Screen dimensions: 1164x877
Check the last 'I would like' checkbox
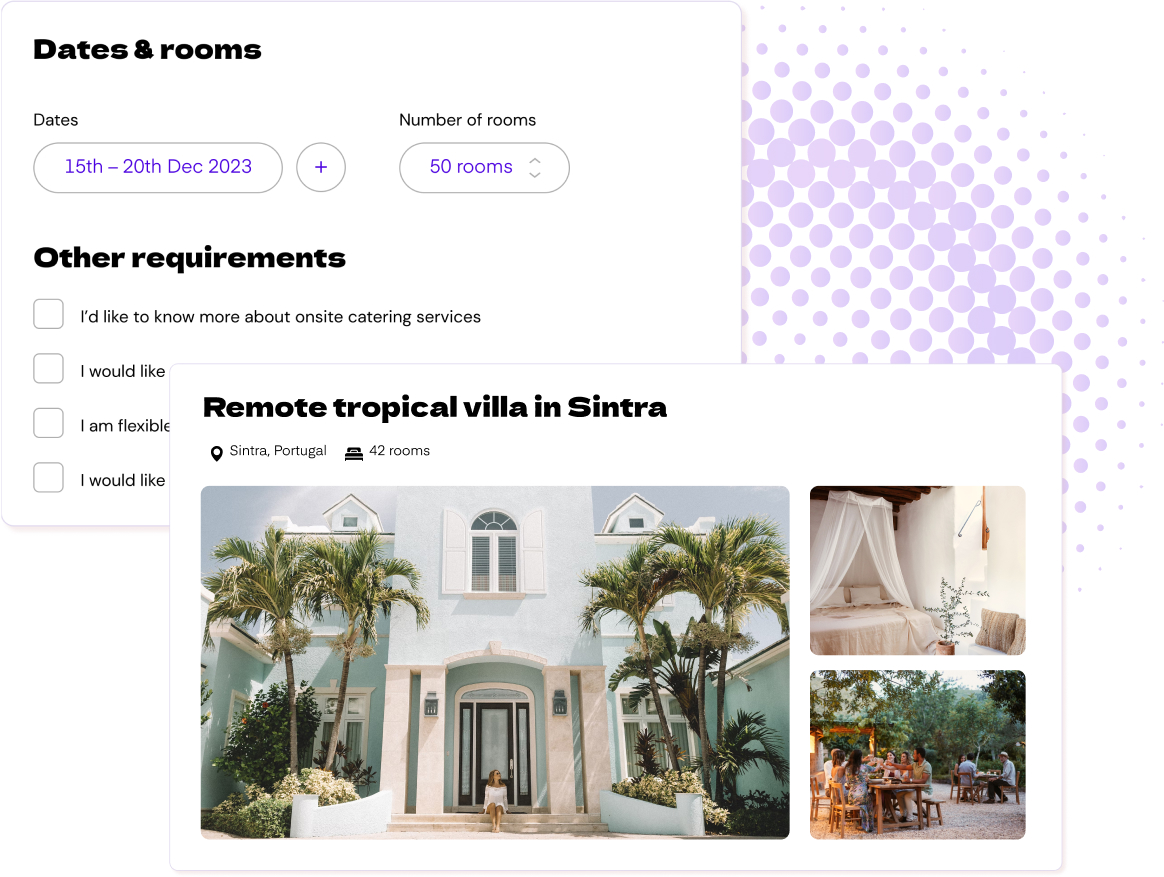48,477
